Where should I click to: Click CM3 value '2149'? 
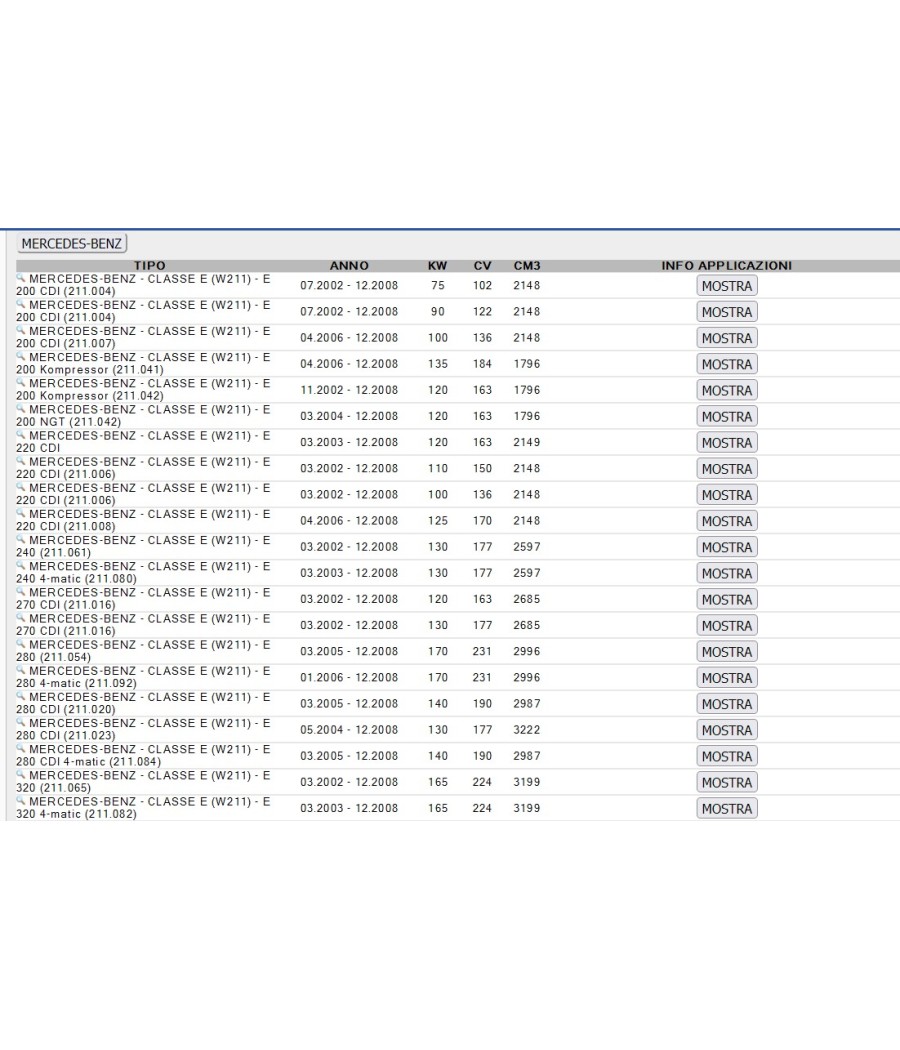click(x=527, y=442)
